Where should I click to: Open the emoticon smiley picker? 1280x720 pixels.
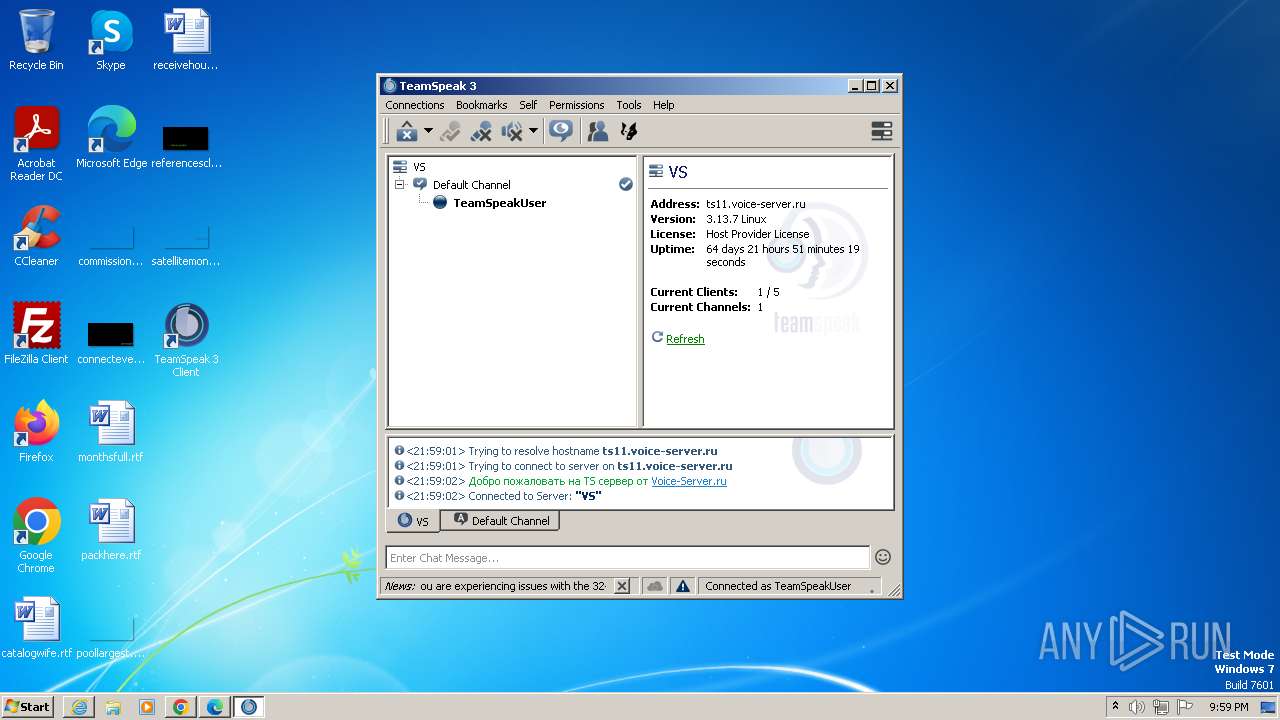(x=883, y=557)
